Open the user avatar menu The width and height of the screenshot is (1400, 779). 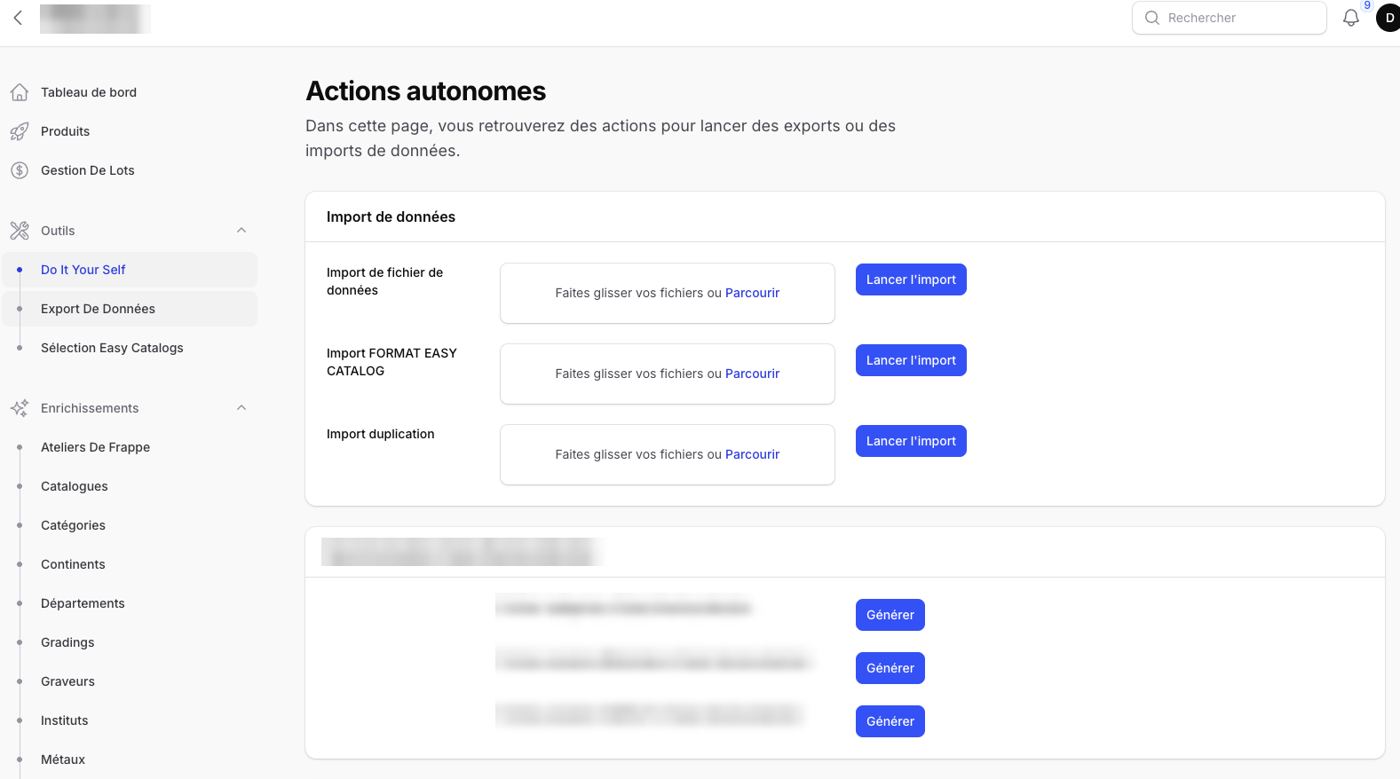(1389, 18)
